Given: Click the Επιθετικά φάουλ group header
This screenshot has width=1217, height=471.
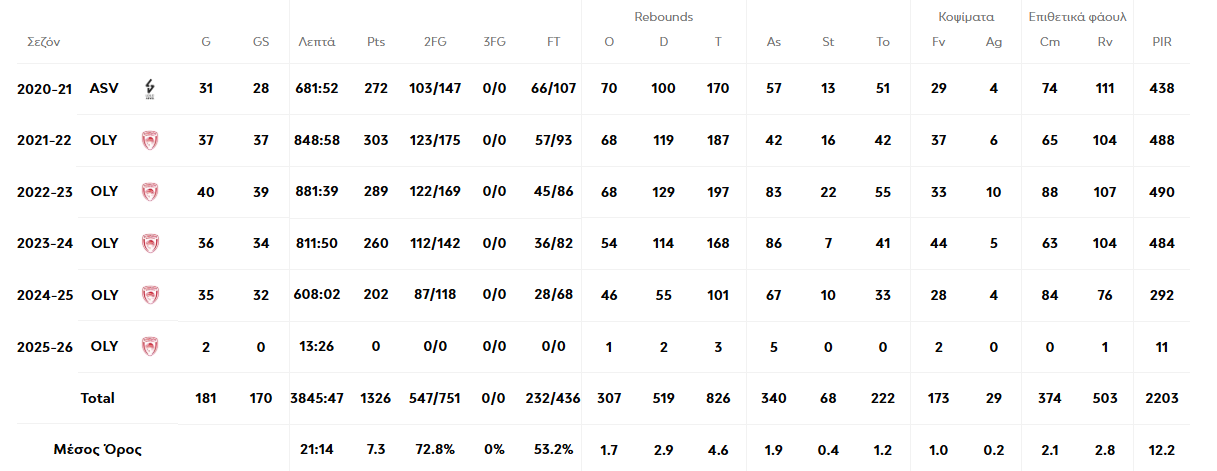Looking at the screenshot, I should [1077, 17].
